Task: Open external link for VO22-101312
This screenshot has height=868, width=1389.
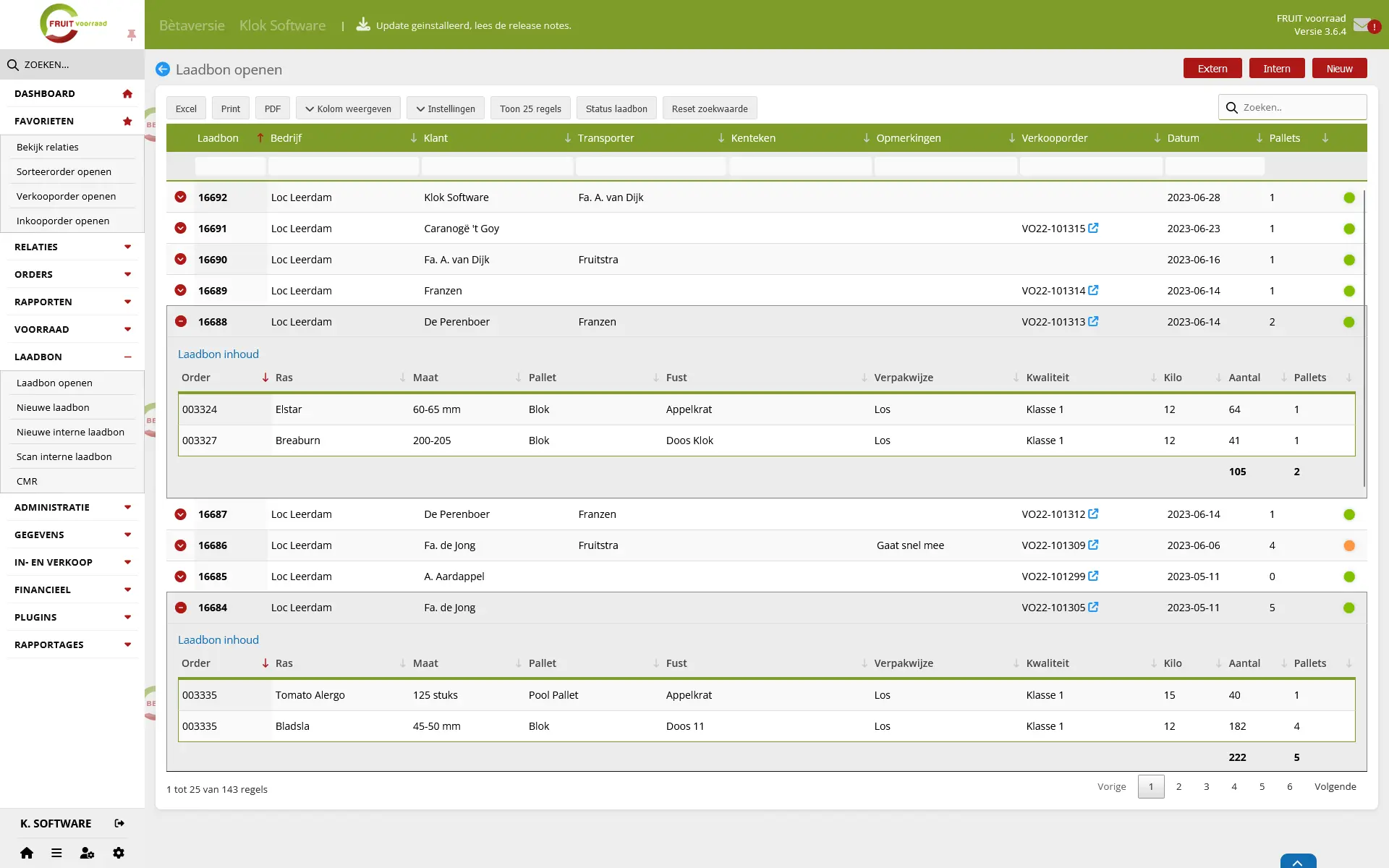Action: 1093,514
